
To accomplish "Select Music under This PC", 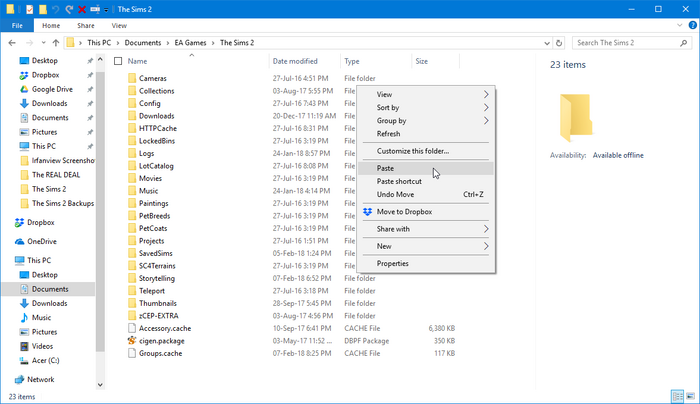I will click(x=41, y=318).
